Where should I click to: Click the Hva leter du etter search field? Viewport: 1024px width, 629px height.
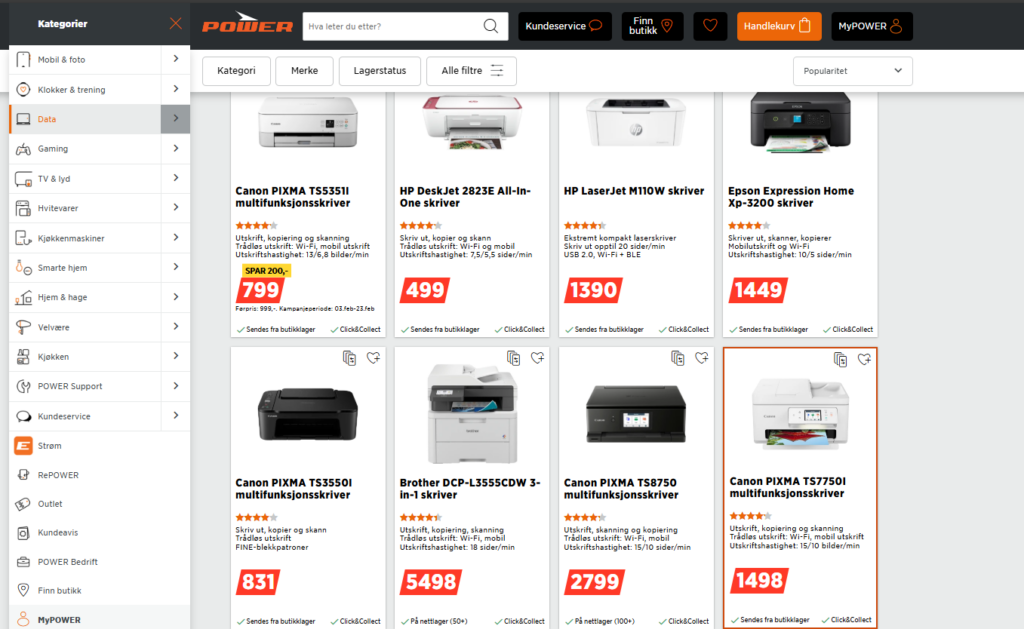pyautogui.click(x=393, y=26)
